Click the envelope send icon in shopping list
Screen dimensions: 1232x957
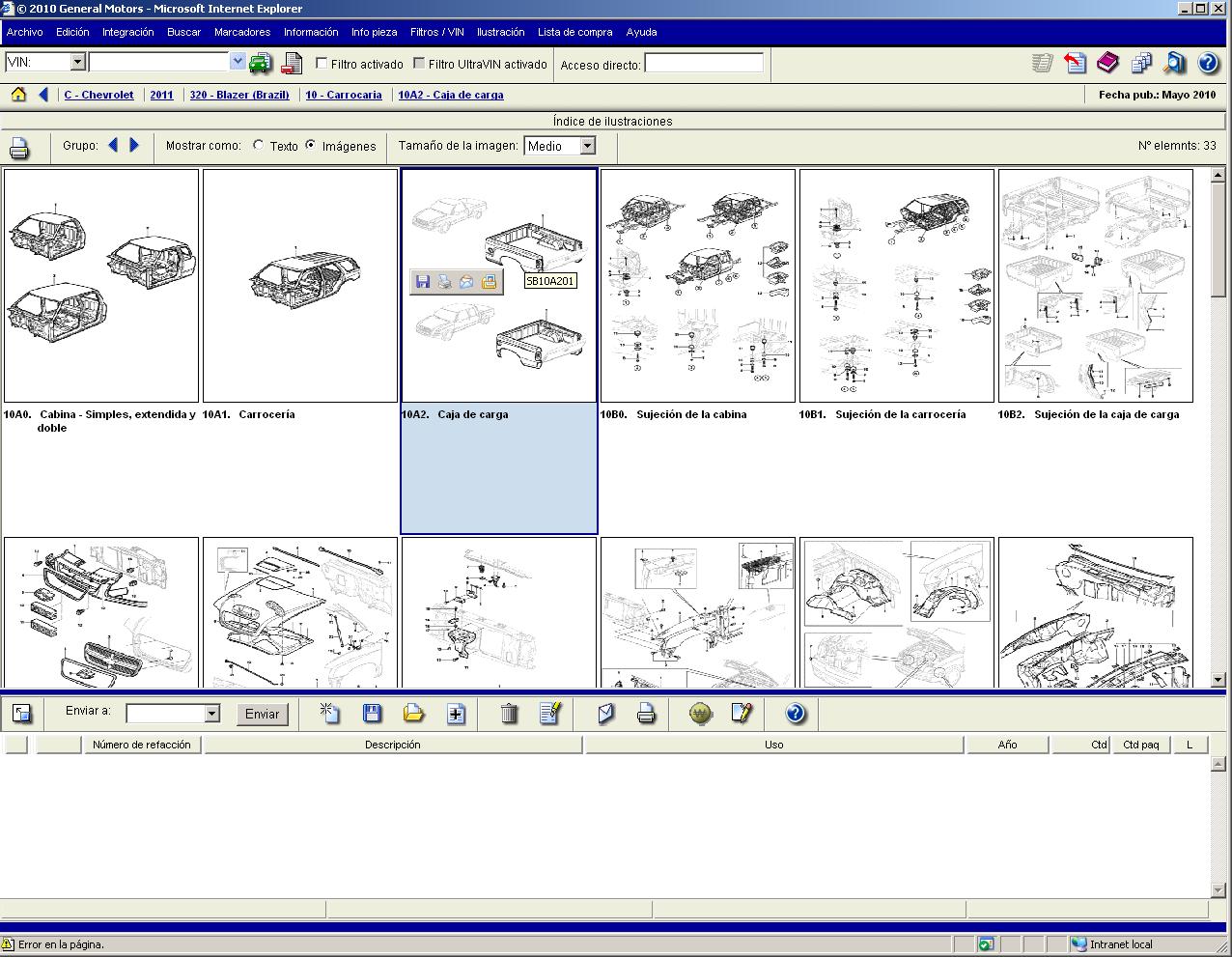coord(605,714)
